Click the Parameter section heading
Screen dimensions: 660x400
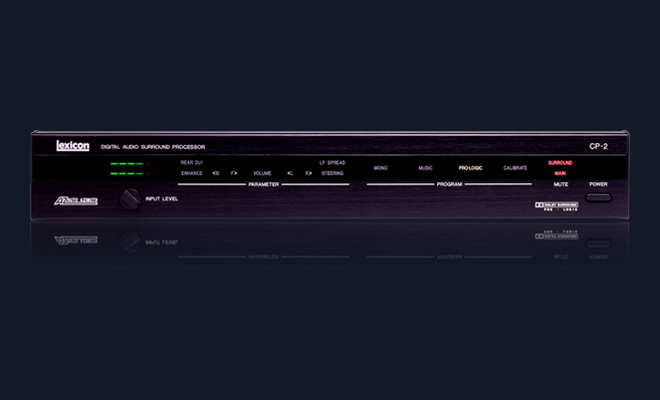tap(263, 184)
